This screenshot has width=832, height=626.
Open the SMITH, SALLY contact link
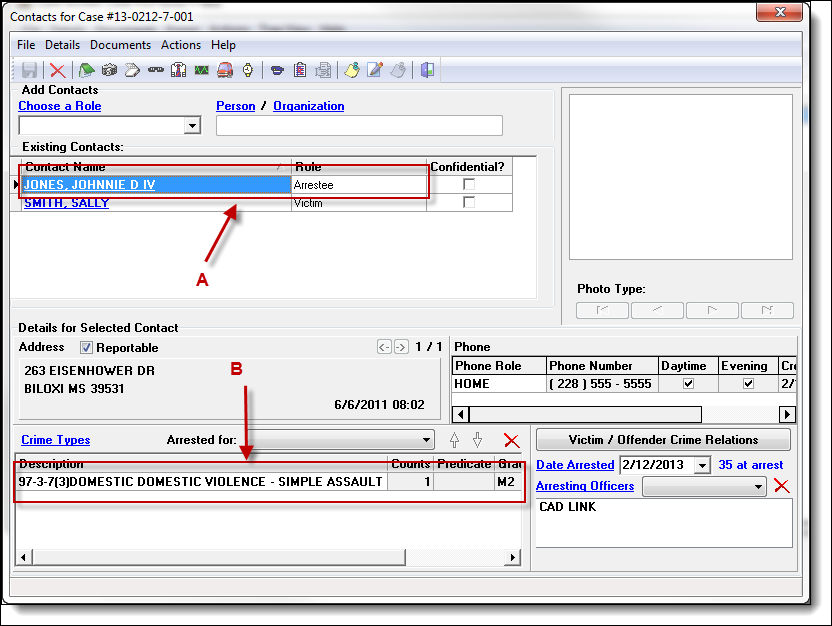click(x=66, y=203)
